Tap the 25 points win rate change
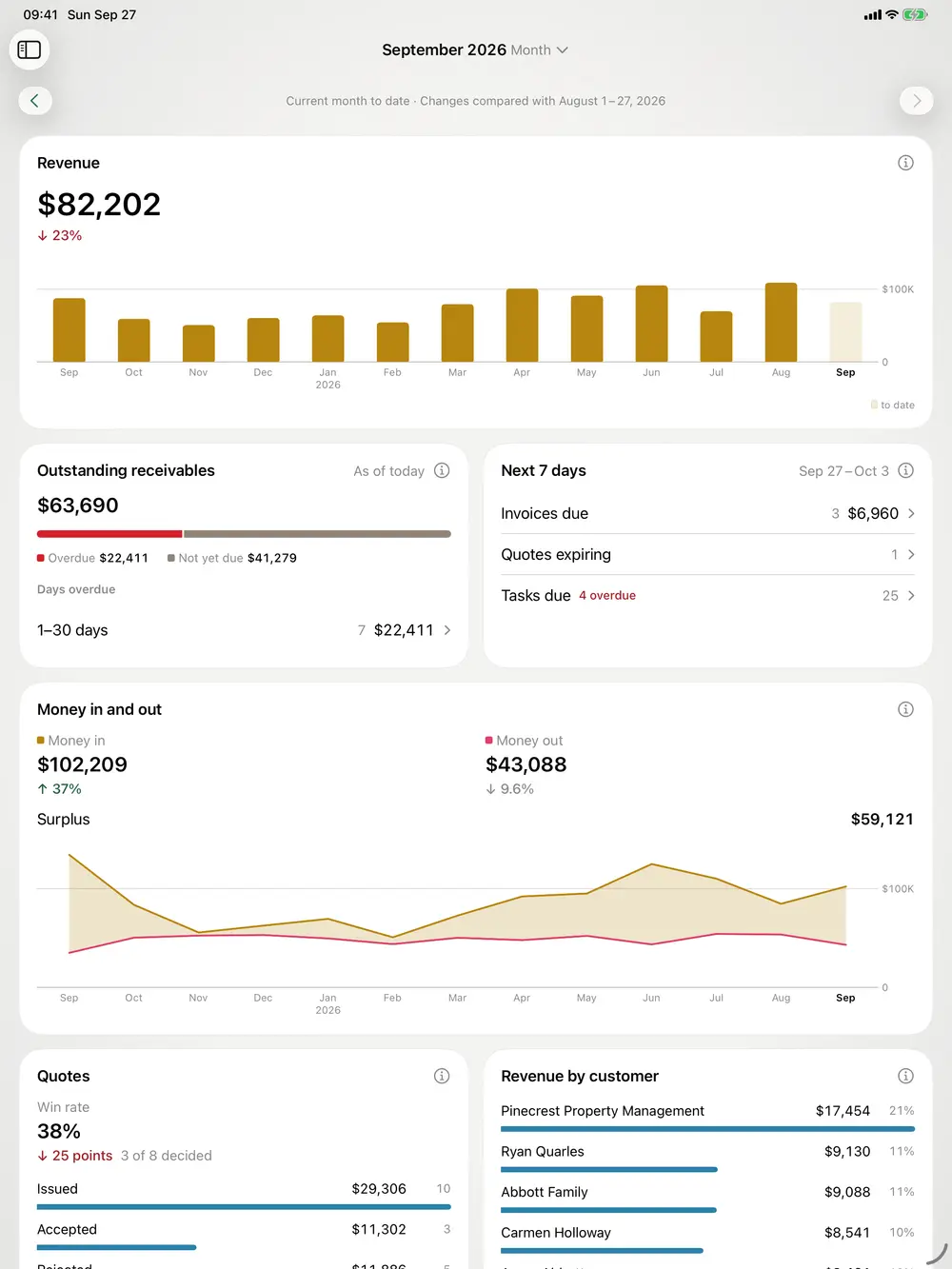 coord(75,1156)
